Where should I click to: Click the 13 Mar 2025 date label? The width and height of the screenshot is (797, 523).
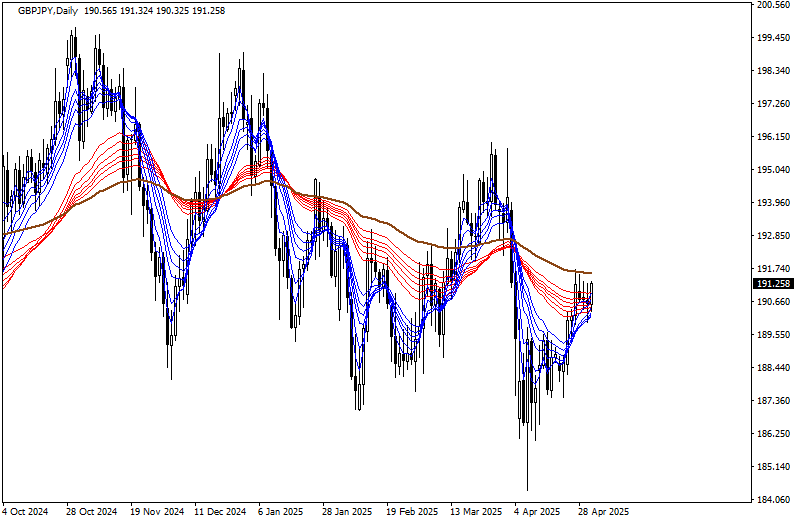(x=476, y=512)
